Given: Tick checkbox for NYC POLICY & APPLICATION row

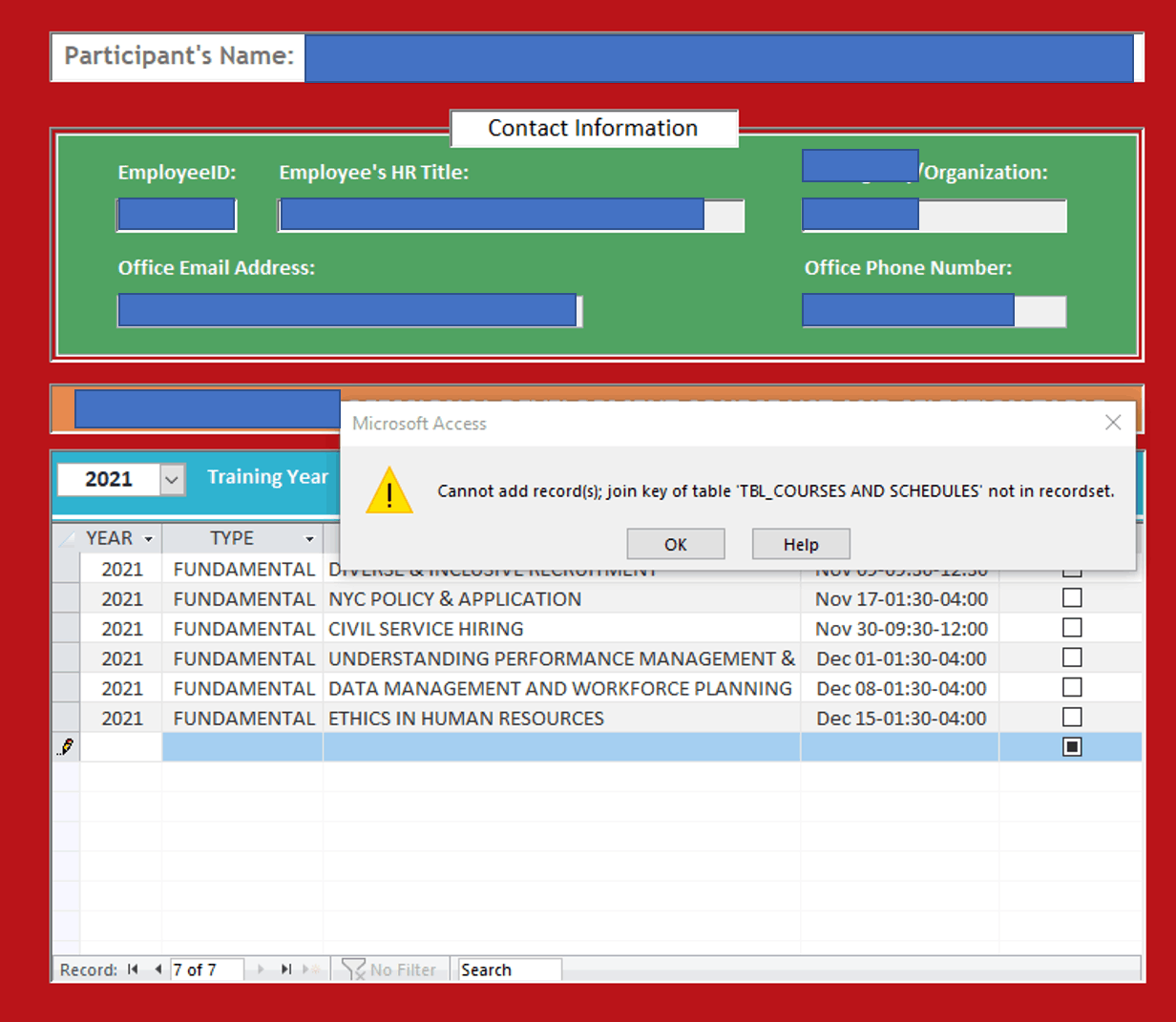Looking at the screenshot, I should (1072, 597).
